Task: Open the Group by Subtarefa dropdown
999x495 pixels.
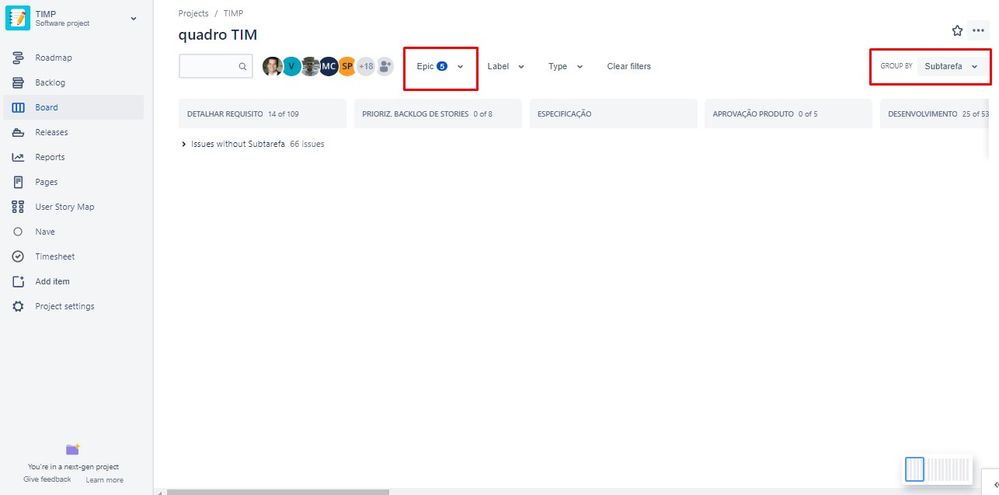Action: click(952, 66)
